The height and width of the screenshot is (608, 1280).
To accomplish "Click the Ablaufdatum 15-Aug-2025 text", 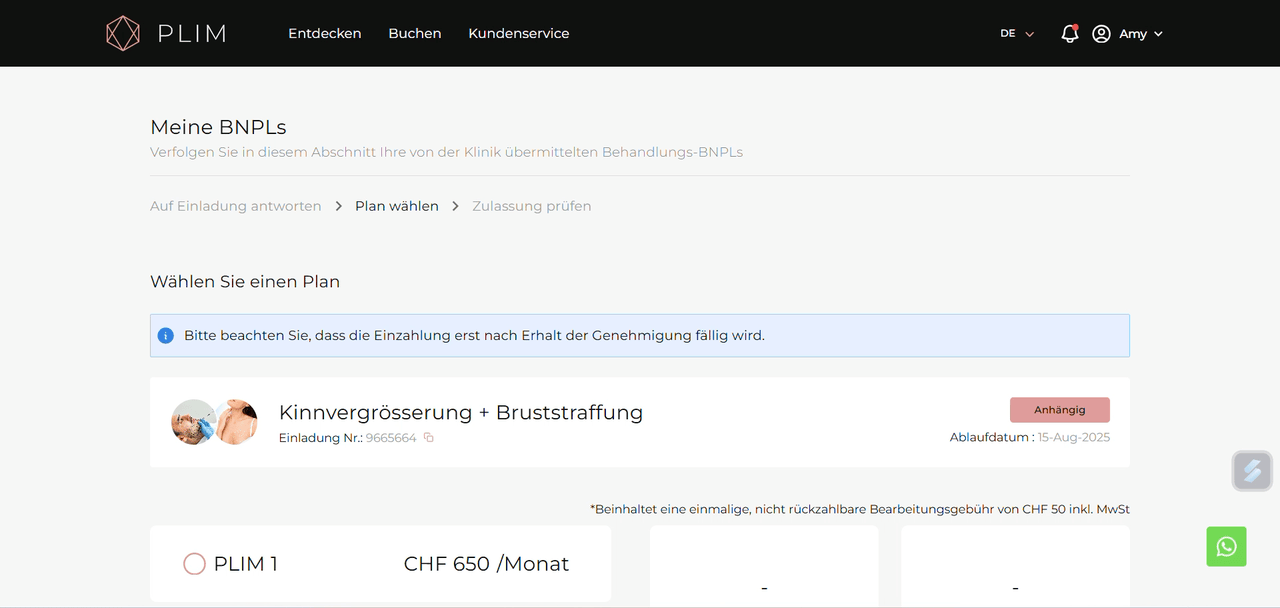I will [1030, 437].
